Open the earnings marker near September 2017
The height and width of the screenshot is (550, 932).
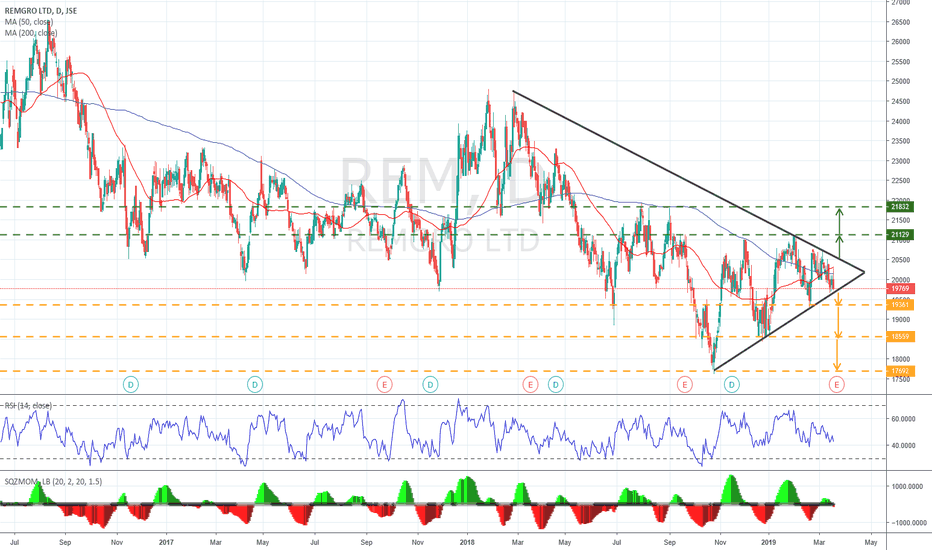[x=385, y=385]
